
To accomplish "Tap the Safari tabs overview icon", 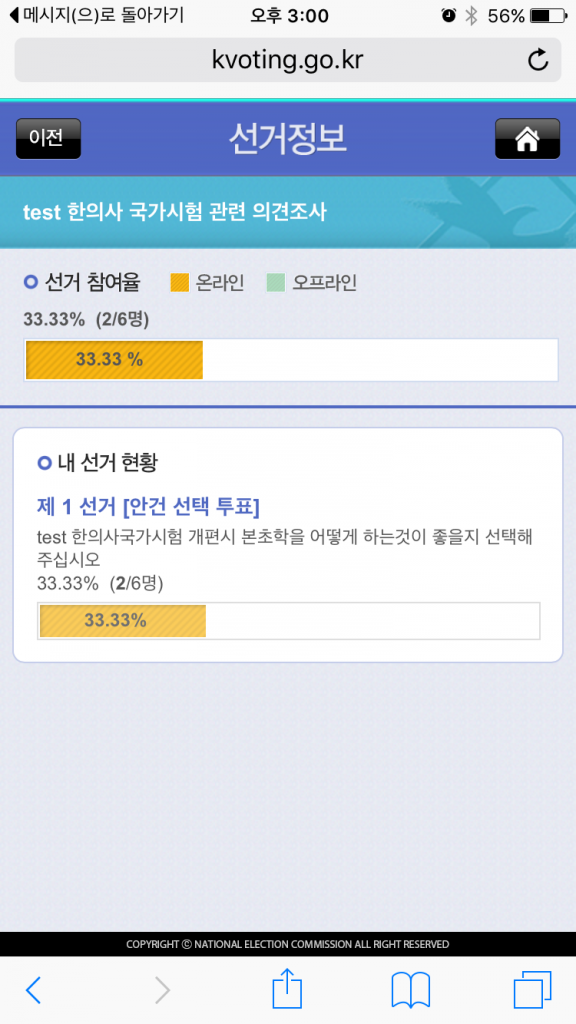I will click(532, 988).
